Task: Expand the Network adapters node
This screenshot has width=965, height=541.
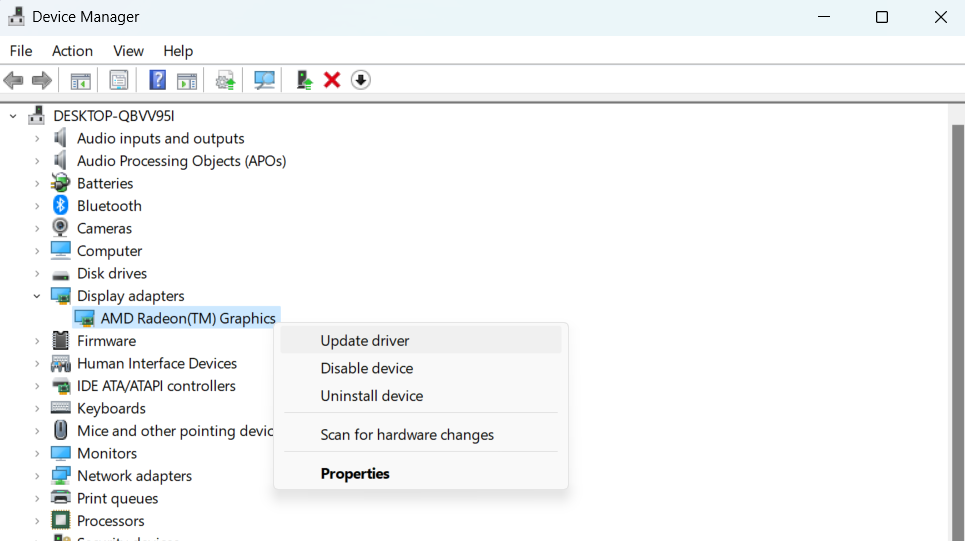Action: (37, 476)
